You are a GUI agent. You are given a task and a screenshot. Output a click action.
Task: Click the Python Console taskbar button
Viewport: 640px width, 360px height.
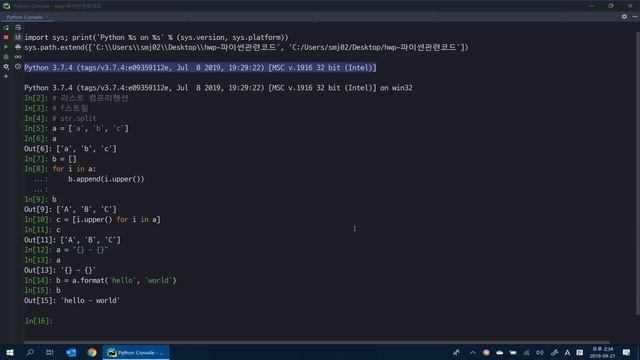coord(136,352)
